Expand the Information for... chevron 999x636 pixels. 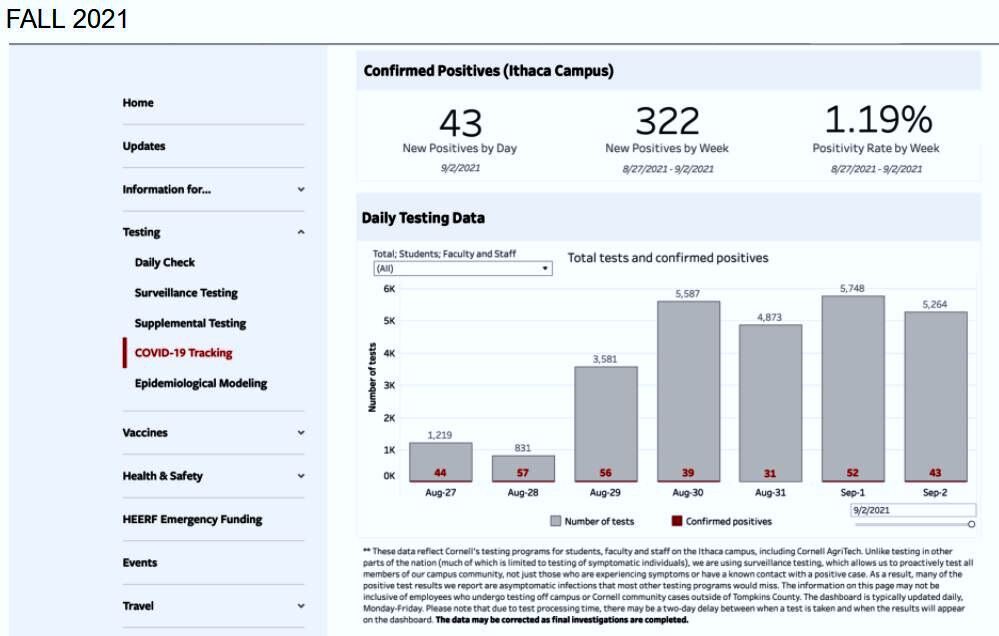click(x=301, y=189)
